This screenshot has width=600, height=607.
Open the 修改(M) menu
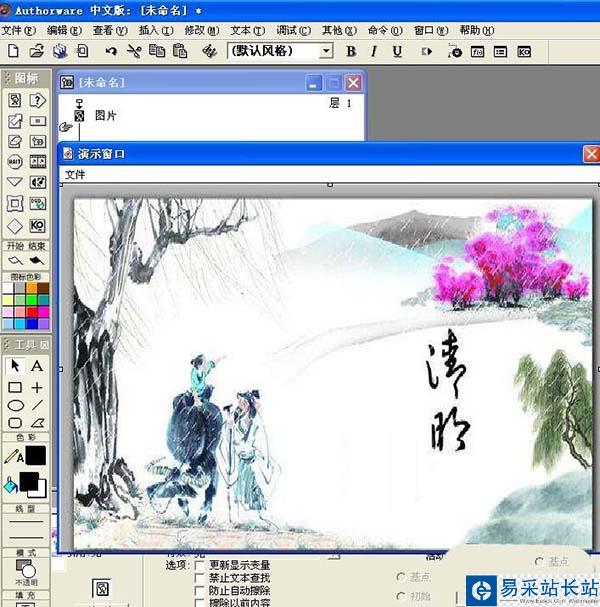pos(202,30)
